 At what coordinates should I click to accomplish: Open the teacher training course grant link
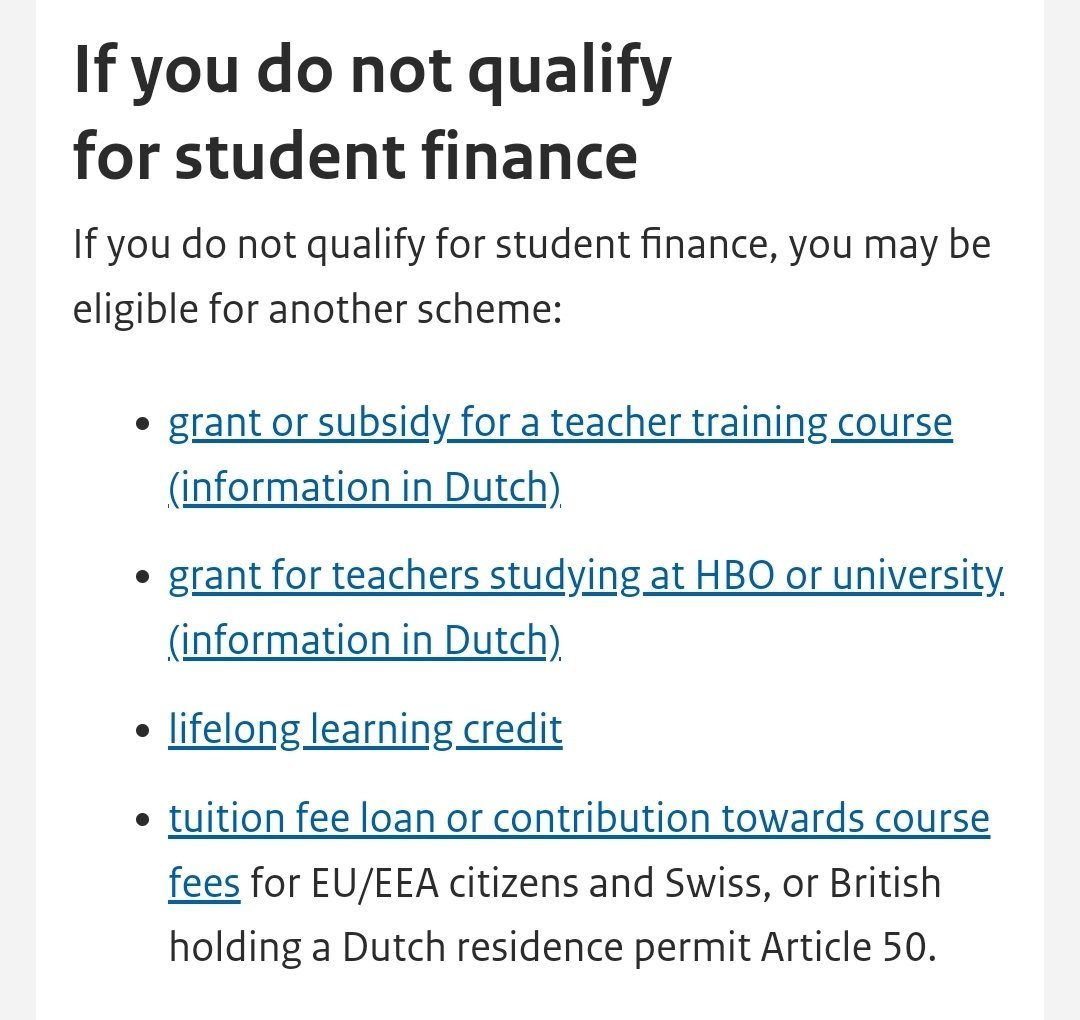[560, 423]
